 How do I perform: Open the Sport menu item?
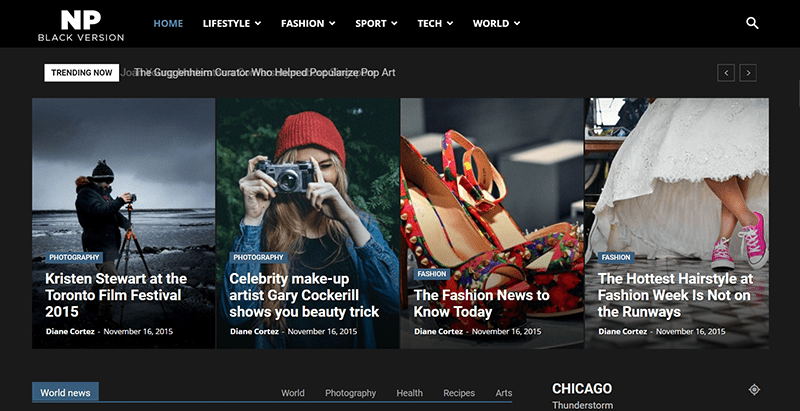point(371,23)
